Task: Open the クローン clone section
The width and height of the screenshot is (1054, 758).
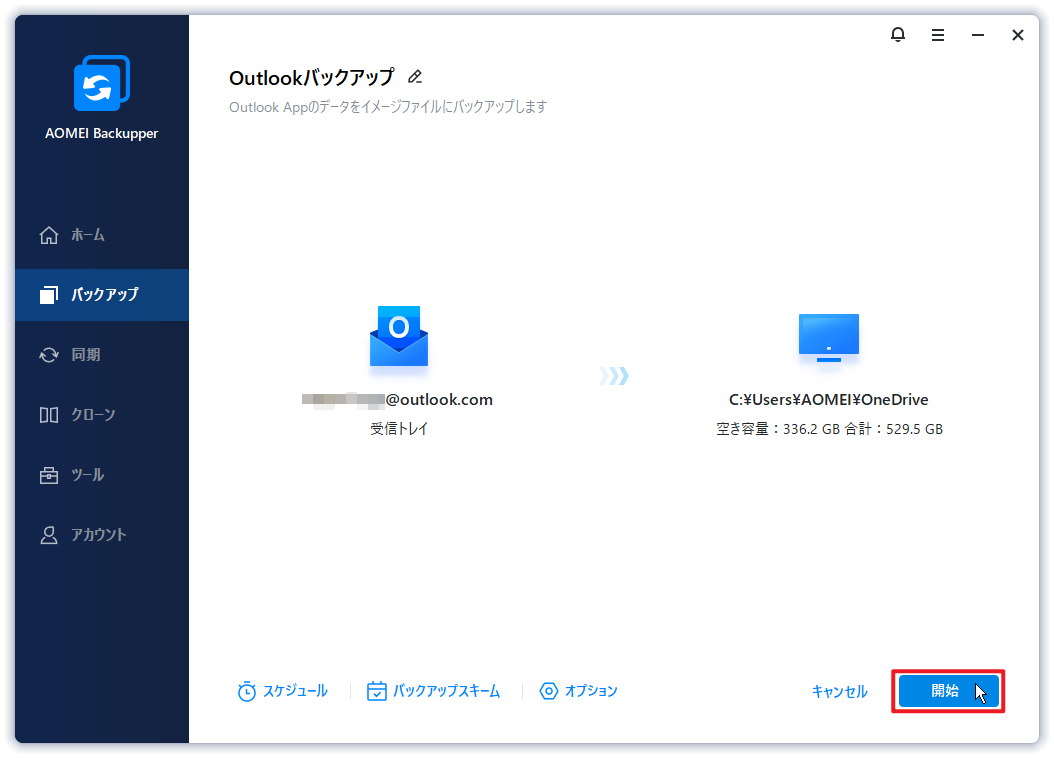Action: pos(102,415)
